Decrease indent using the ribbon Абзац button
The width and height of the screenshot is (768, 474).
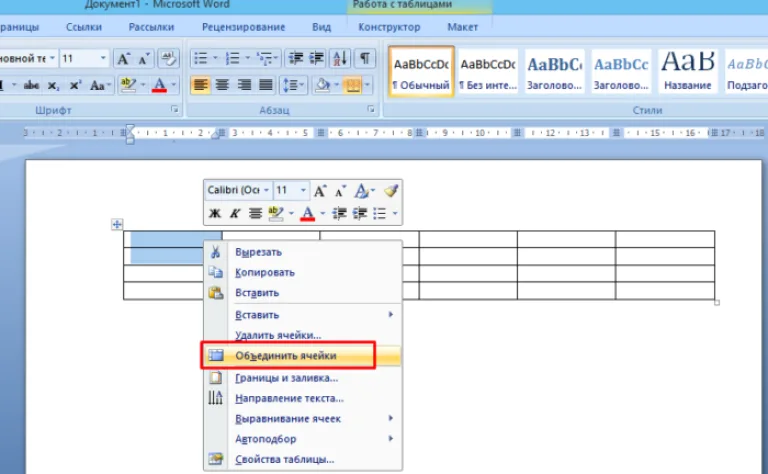click(295, 59)
